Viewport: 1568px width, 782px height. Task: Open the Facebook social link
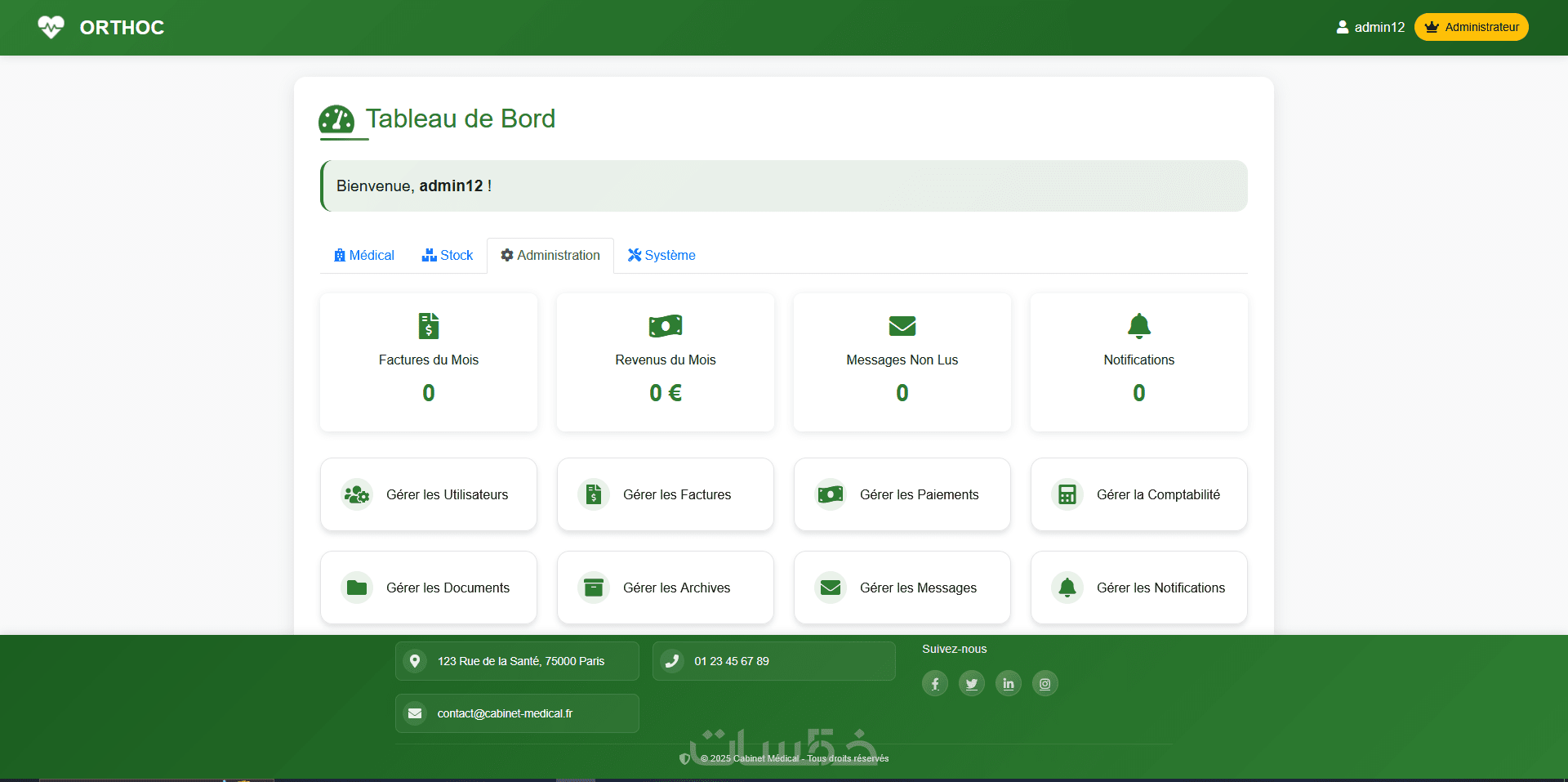tap(935, 683)
